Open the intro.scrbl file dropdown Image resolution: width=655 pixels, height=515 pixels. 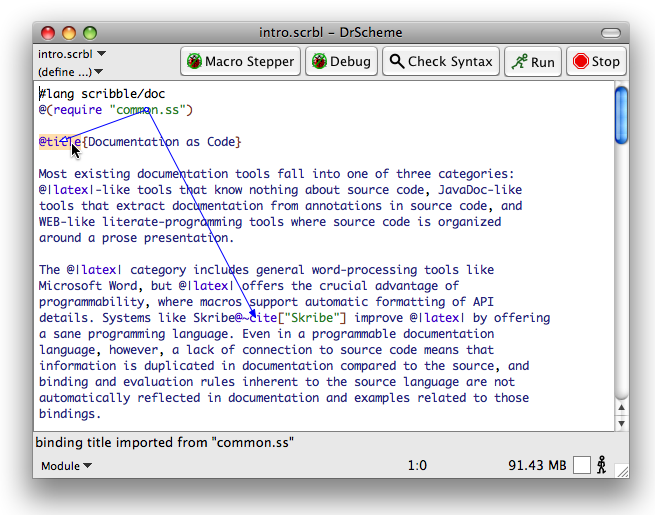pyautogui.click(x=72, y=54)
